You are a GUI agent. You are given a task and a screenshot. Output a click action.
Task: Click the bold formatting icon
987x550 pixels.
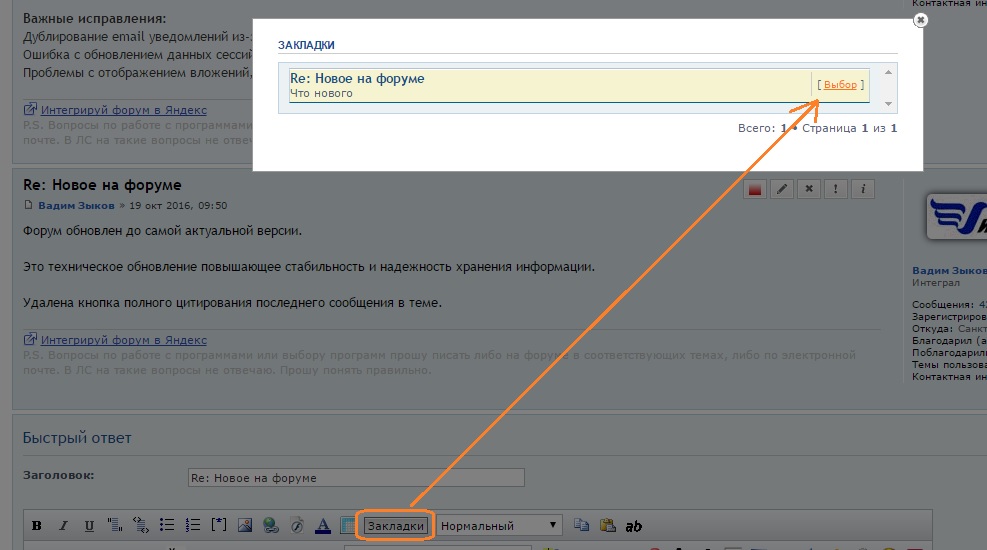click(37, 526)
